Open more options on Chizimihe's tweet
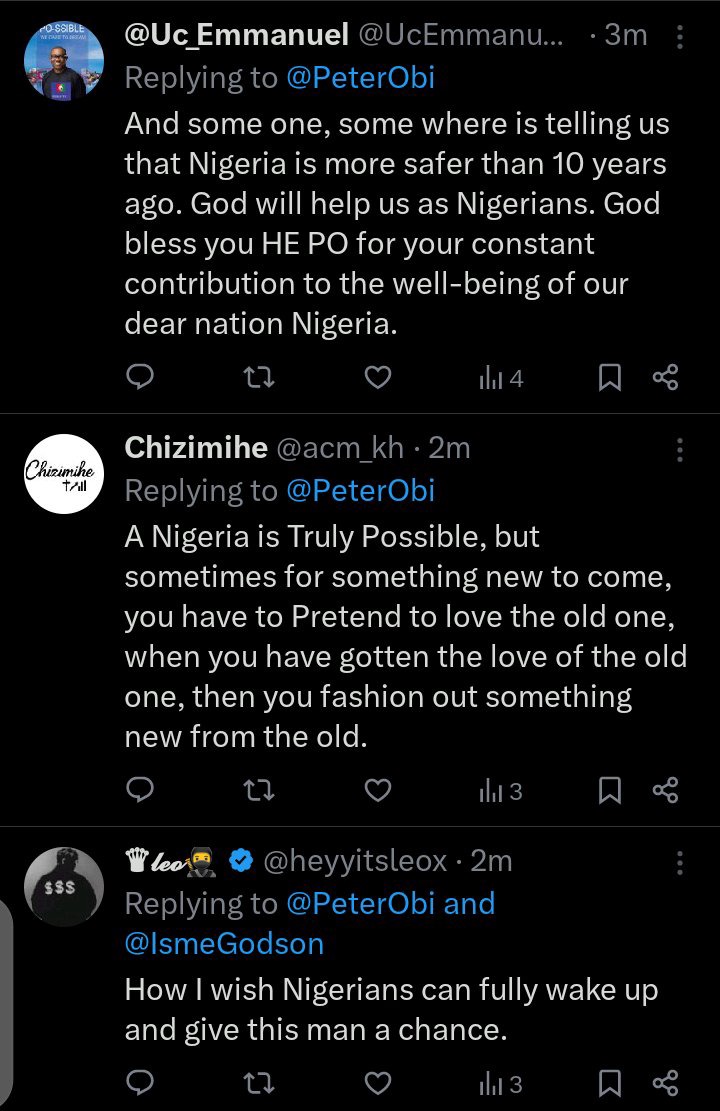 (x=680, y=449)
